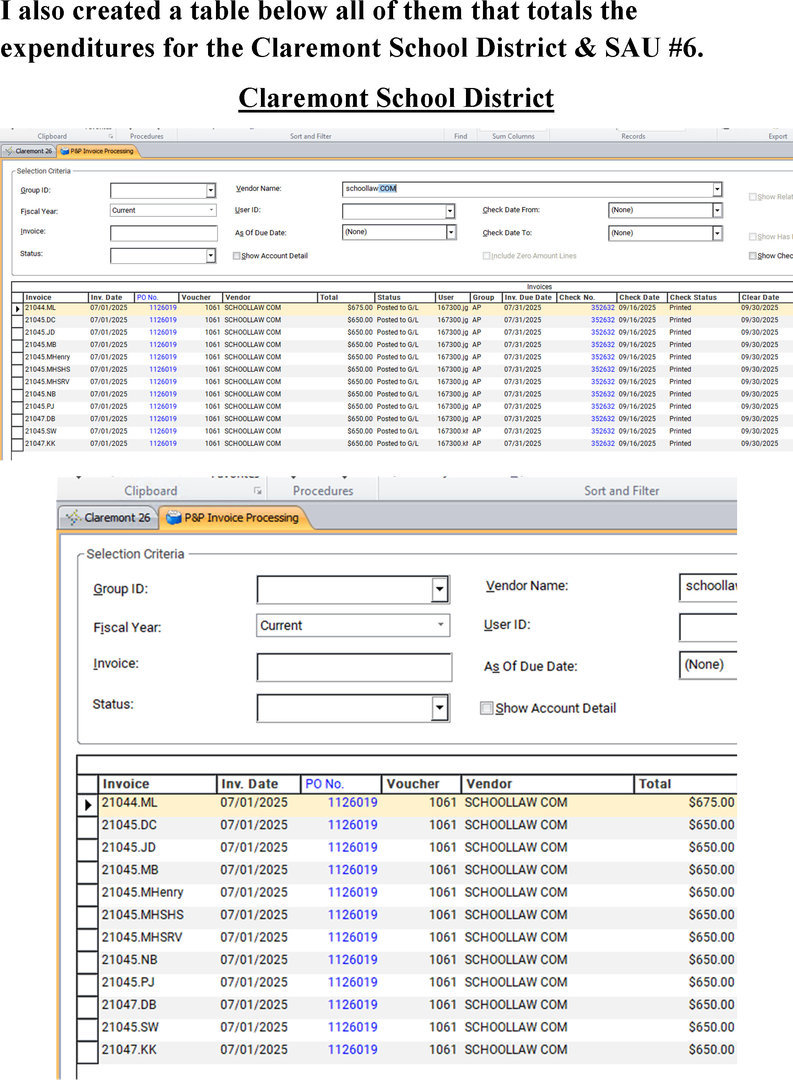This screenshot has width=793, height=1080.
Task: Enable Show Account Detail in the enlarged view
Action: (487, 709)
